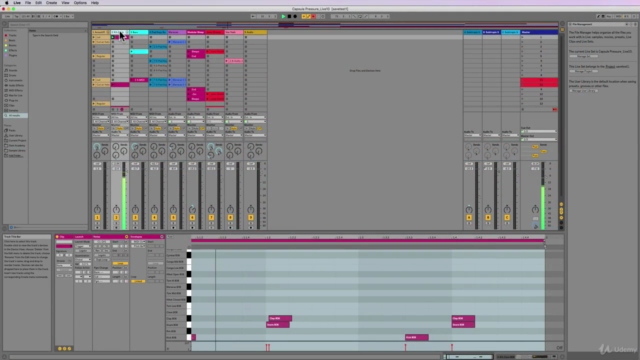Image resolution: width=640 pixels, height=360 pixels.
Task: Open the Options menu
Action: click(80, 3)
